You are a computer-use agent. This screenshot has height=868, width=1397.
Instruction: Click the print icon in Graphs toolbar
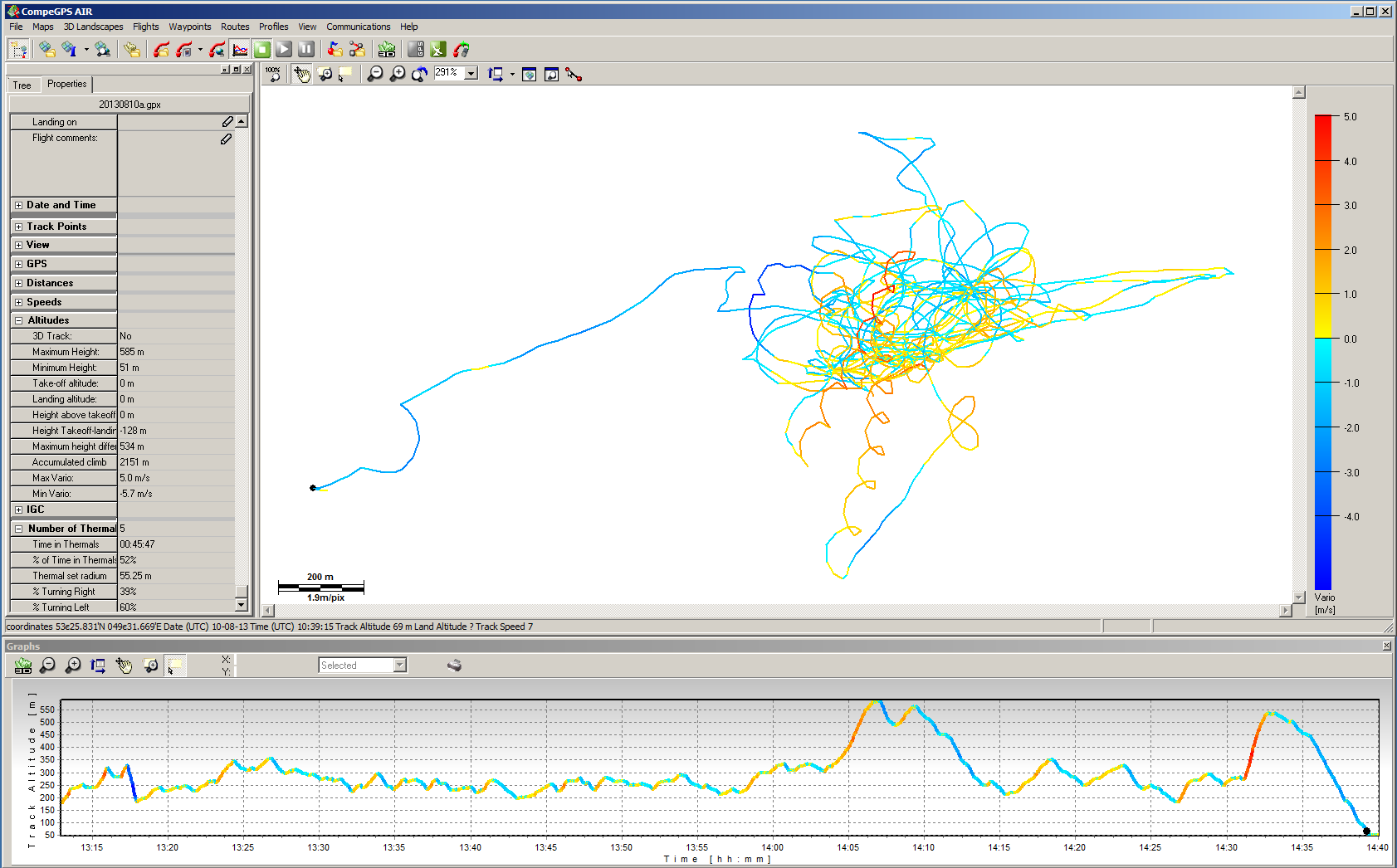(454, 666)
